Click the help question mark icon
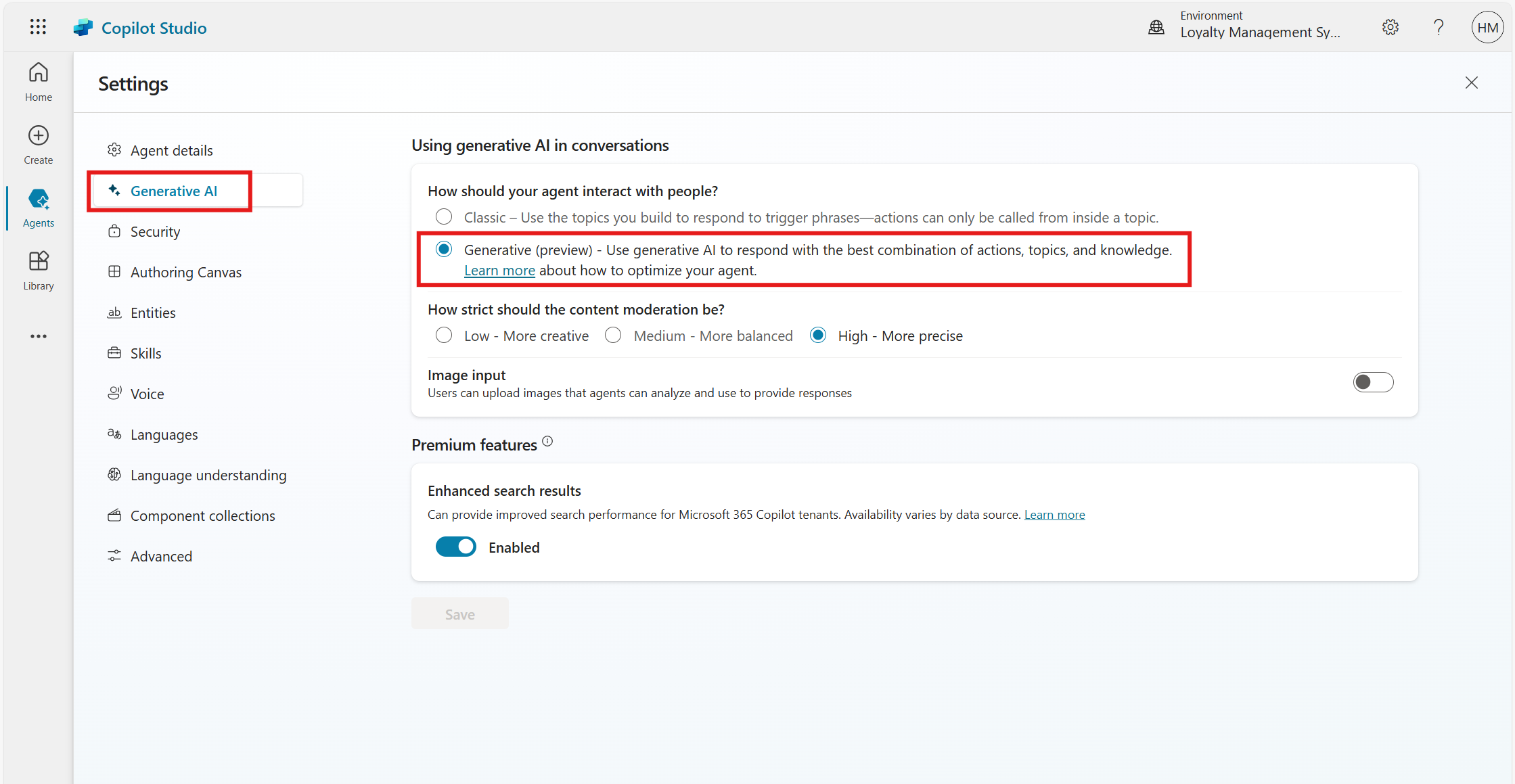 1439,27
